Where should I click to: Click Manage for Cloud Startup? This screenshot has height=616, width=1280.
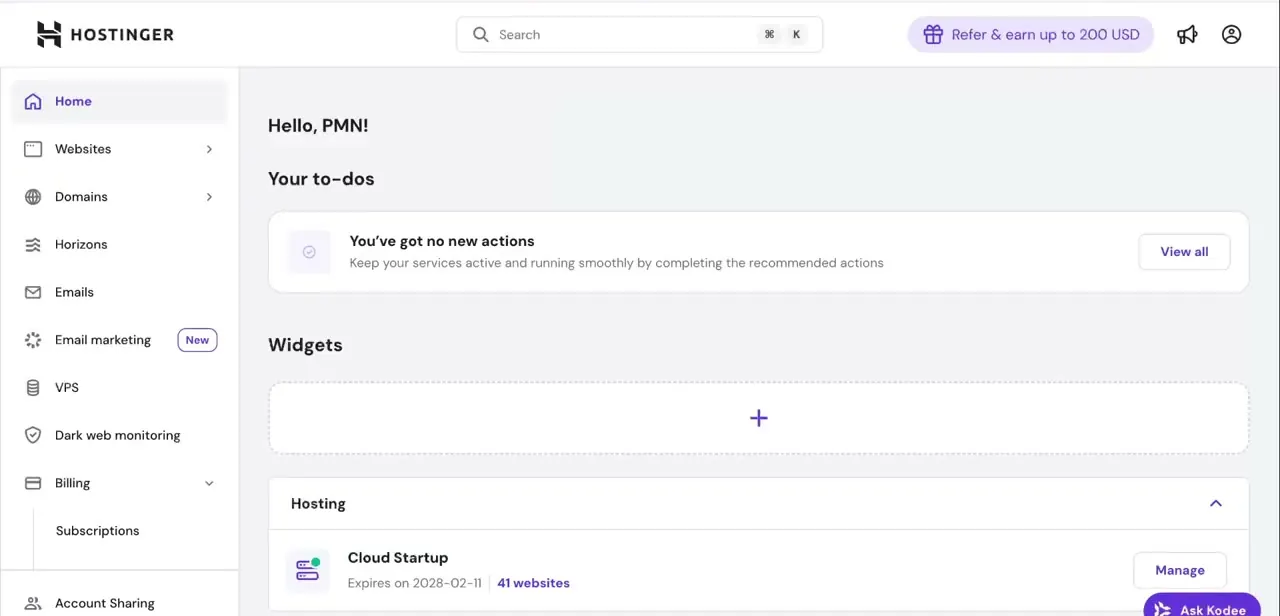[1180, 570]
